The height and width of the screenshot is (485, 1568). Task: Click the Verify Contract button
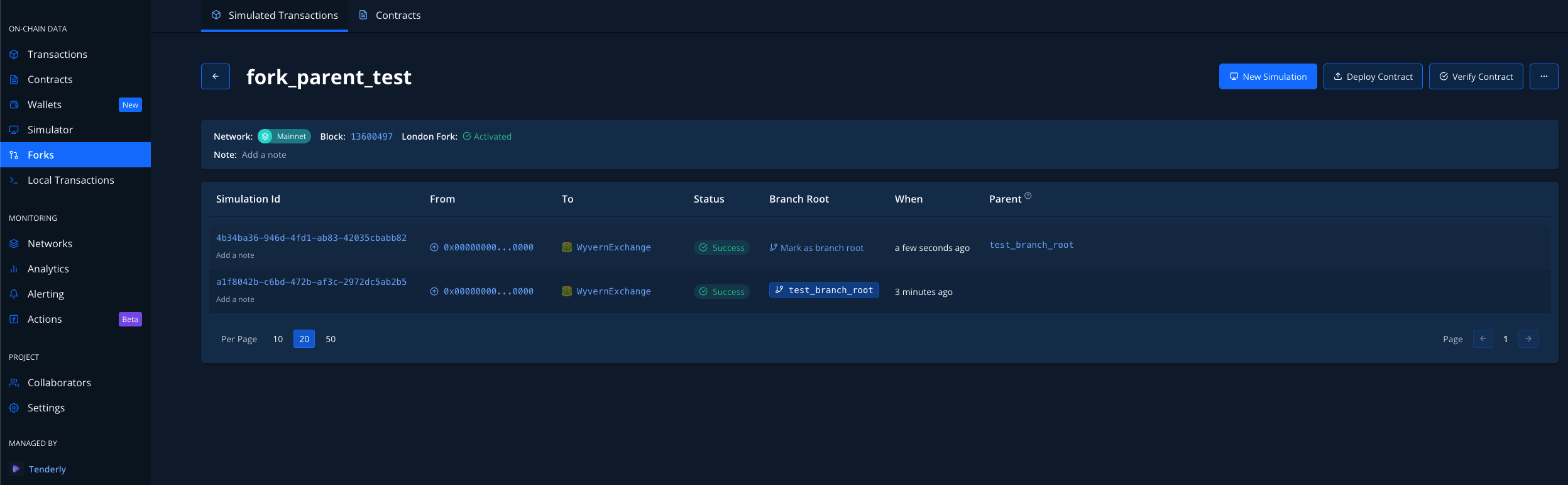1476,76
